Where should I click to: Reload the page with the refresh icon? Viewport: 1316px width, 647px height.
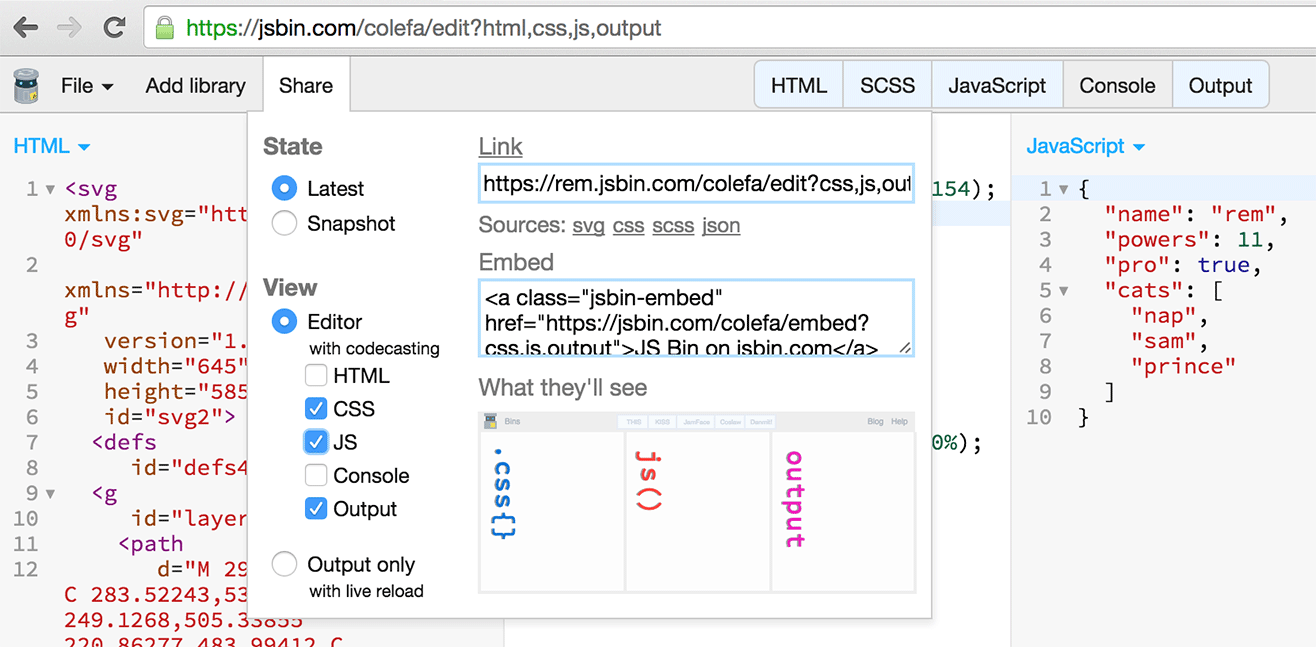(x=114, y=27)
